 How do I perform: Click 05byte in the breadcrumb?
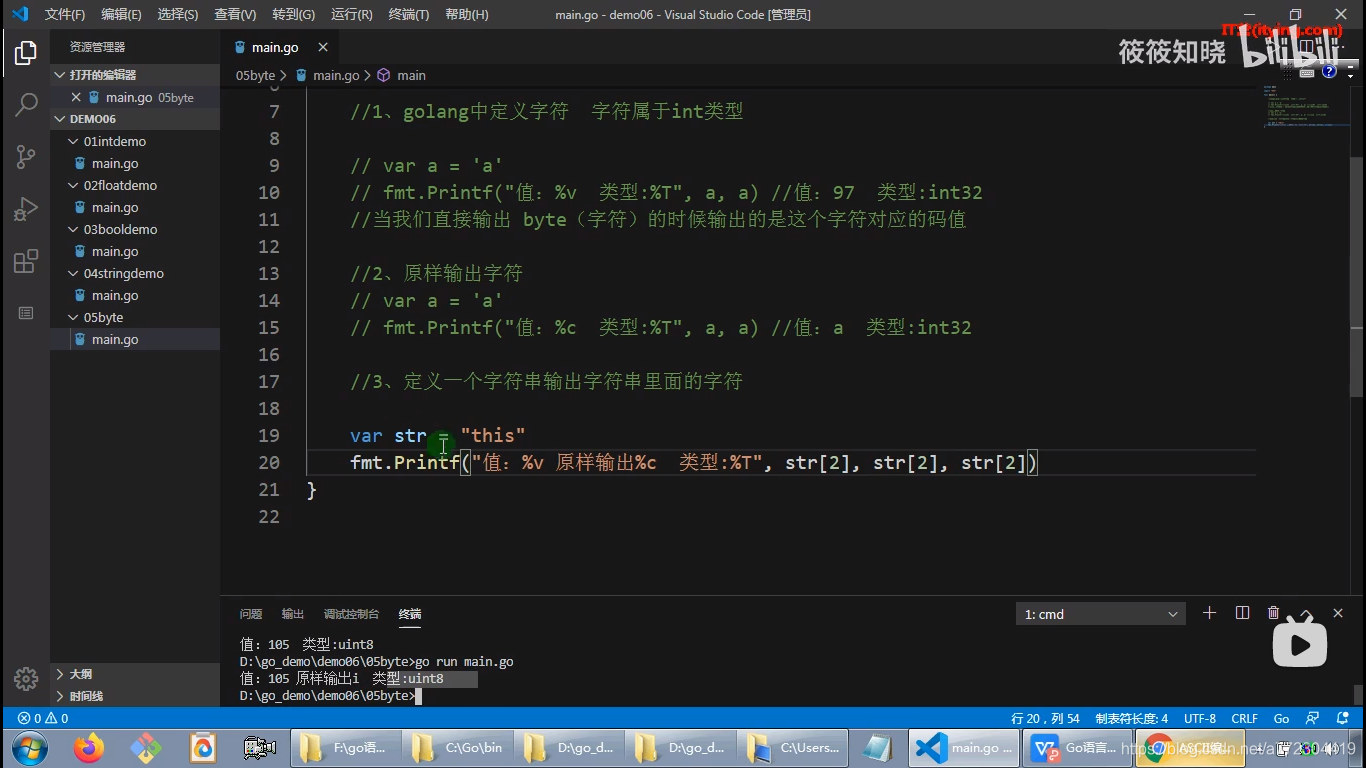click(x=255, y=75)
